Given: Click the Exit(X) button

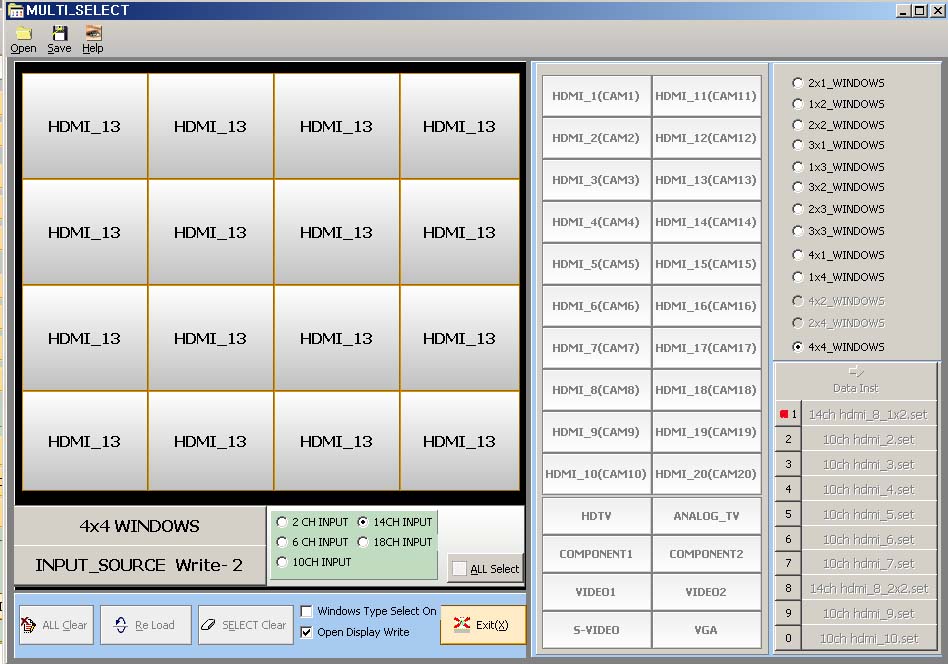Looking at the screenshot, I should 483,625.
